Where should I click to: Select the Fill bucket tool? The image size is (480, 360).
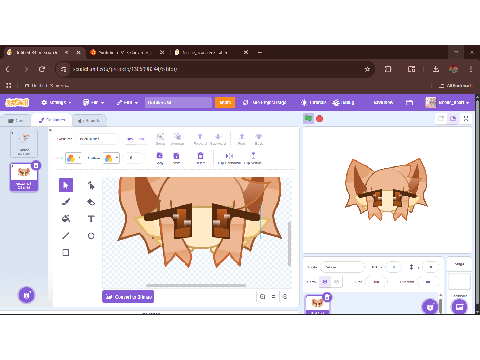66,219
